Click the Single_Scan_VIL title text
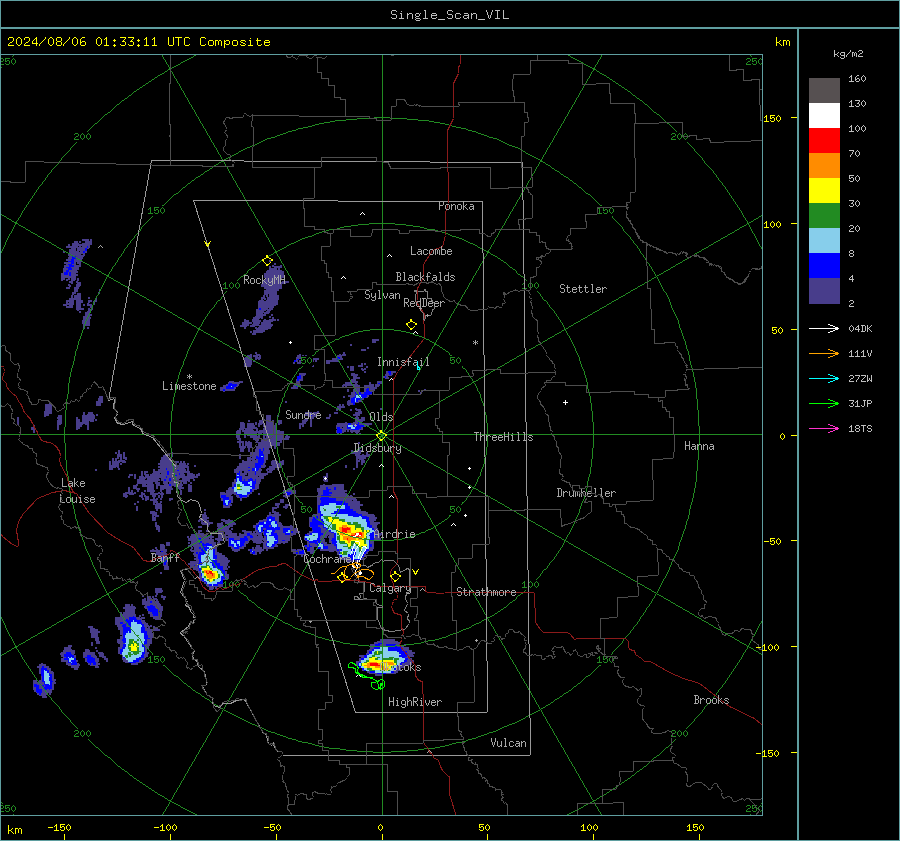 [449, 15]
